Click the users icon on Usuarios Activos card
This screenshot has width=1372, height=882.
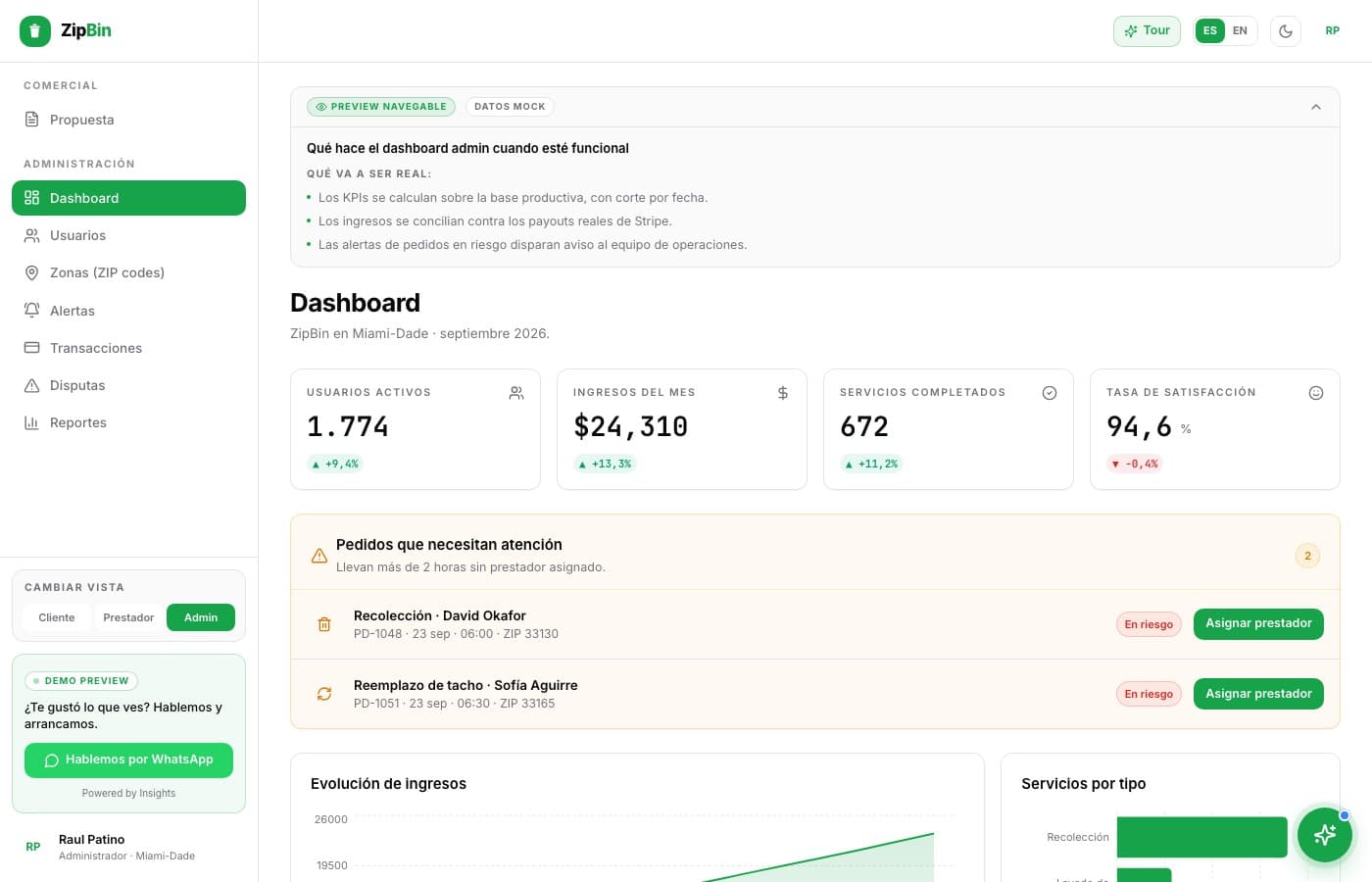point(516,393)
